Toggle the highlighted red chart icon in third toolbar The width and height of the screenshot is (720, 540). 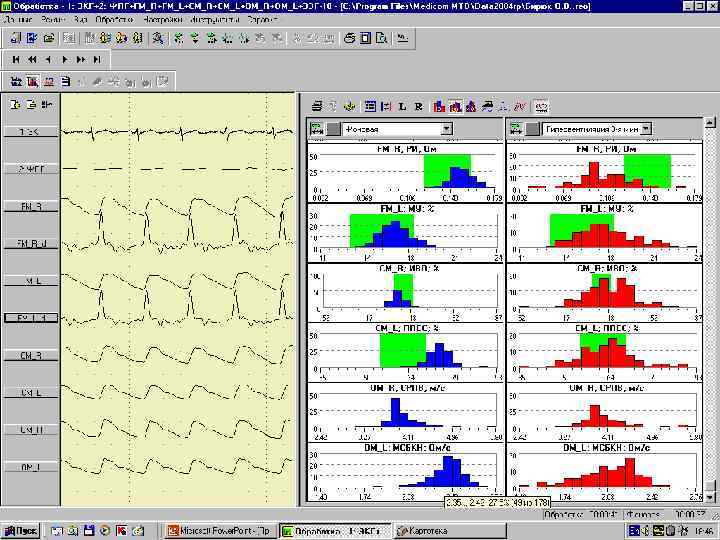click(x=32, y=82)
